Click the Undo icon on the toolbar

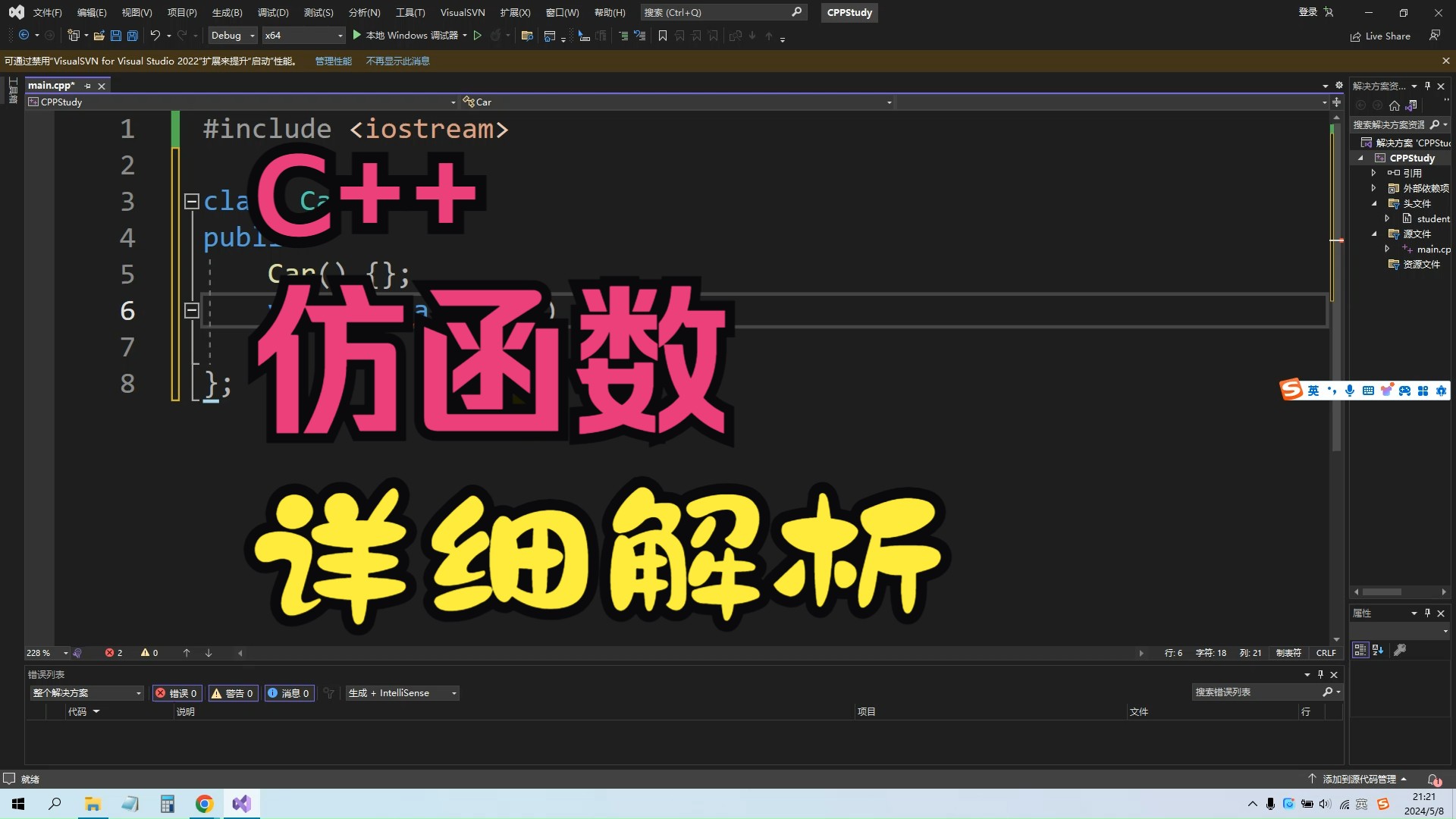tap(154, 35)
